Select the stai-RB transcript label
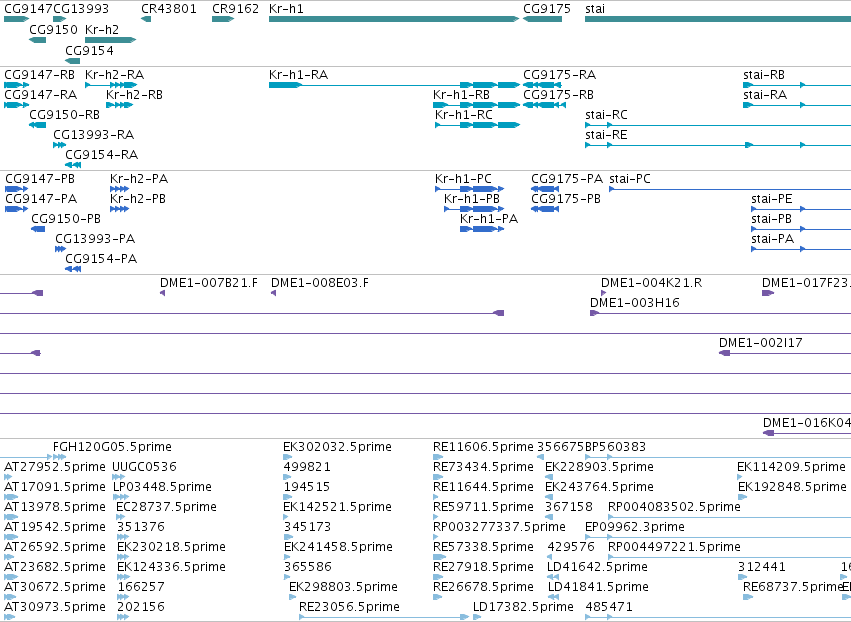Viewport: 851px width, 622px height. click(x=764, y=74)
